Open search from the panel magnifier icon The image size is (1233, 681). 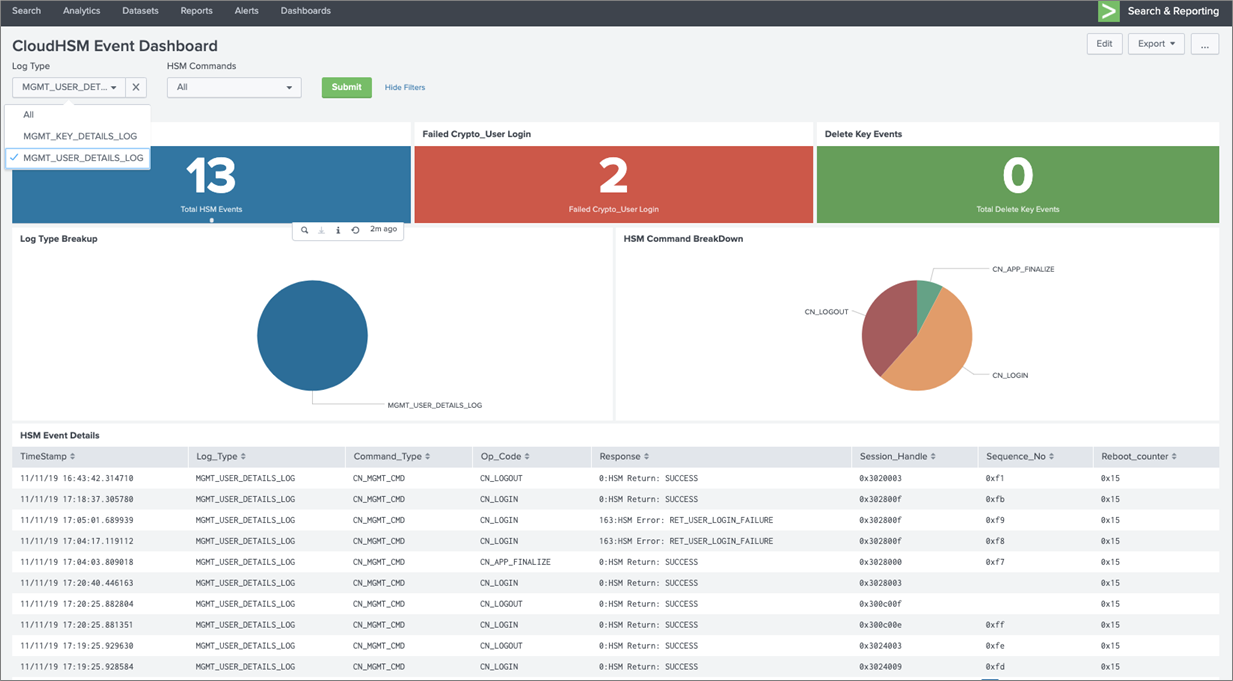point(305,230)
